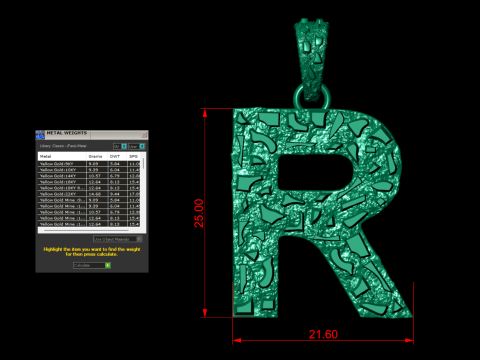Select the Yellow Gold 14KY row
The image size is (480, 360).
pos(89,176)
